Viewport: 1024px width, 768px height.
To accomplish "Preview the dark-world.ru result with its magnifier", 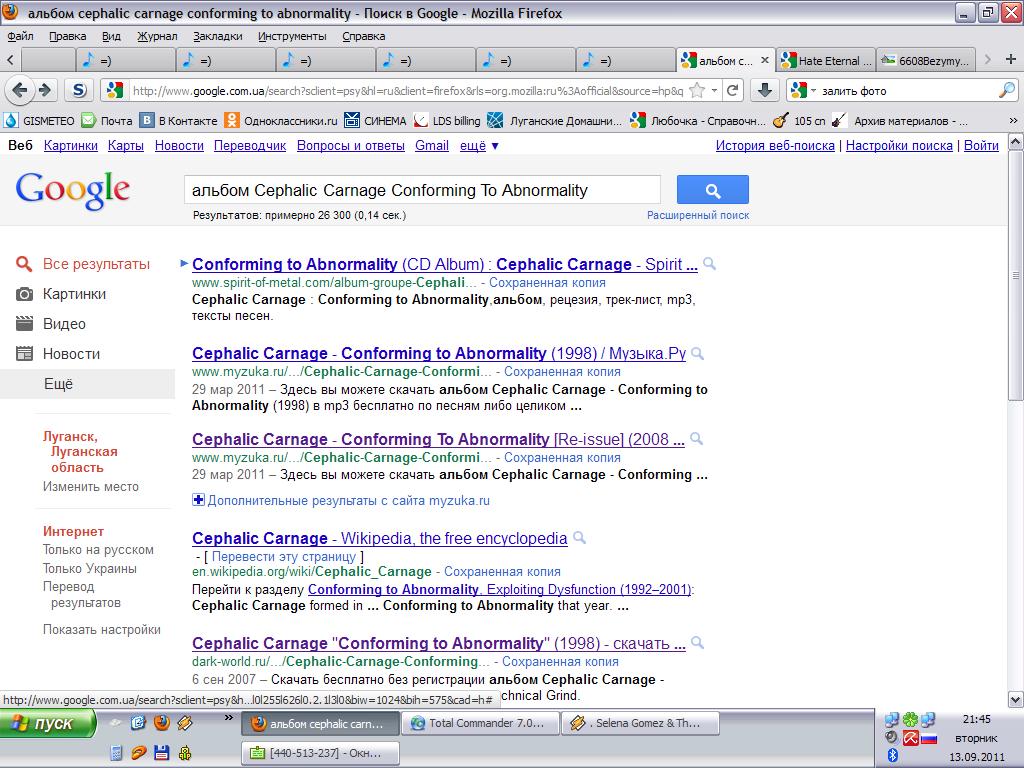I will tap(697, 643).
